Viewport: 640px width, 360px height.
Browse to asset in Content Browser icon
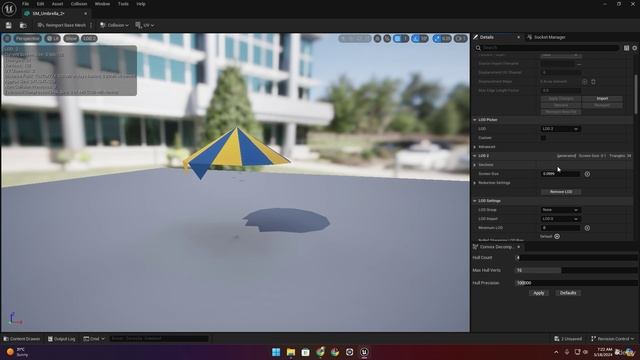pyautogui.click(x=23, y=25)
